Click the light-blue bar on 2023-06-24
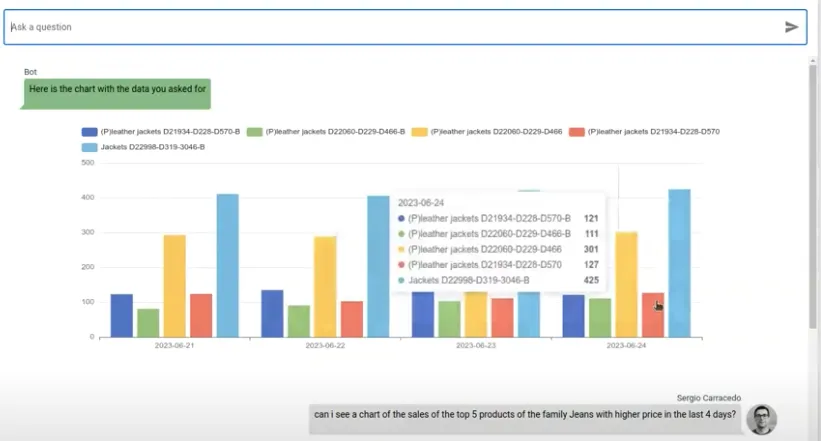This screenshot has width=821, height=441. 680,263
